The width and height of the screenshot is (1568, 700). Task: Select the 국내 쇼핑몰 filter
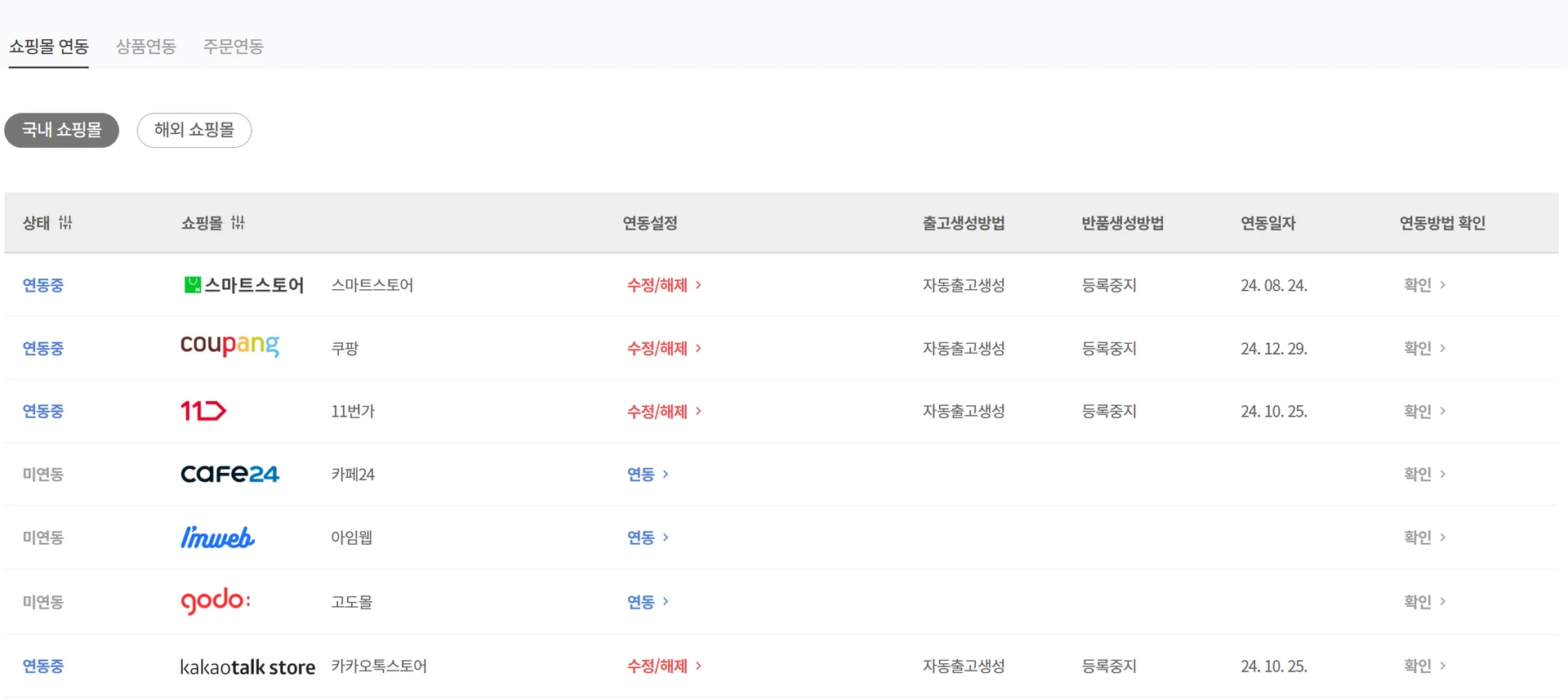click(x=62, y=130)
